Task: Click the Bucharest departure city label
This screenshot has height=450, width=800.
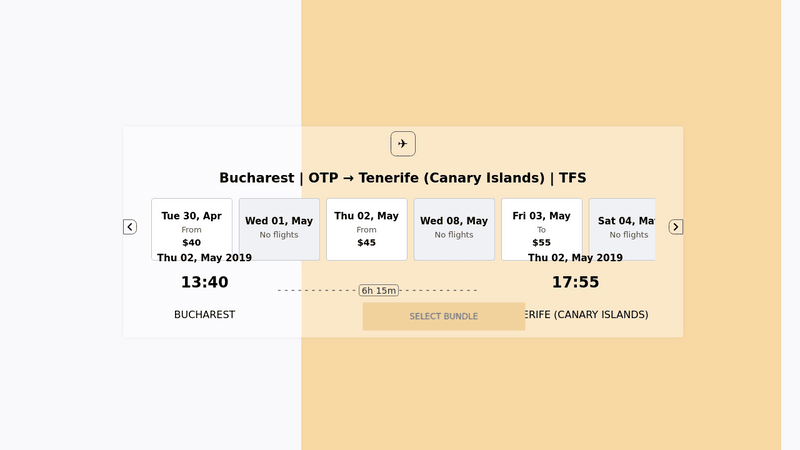Action: click(x=204, y=315)
